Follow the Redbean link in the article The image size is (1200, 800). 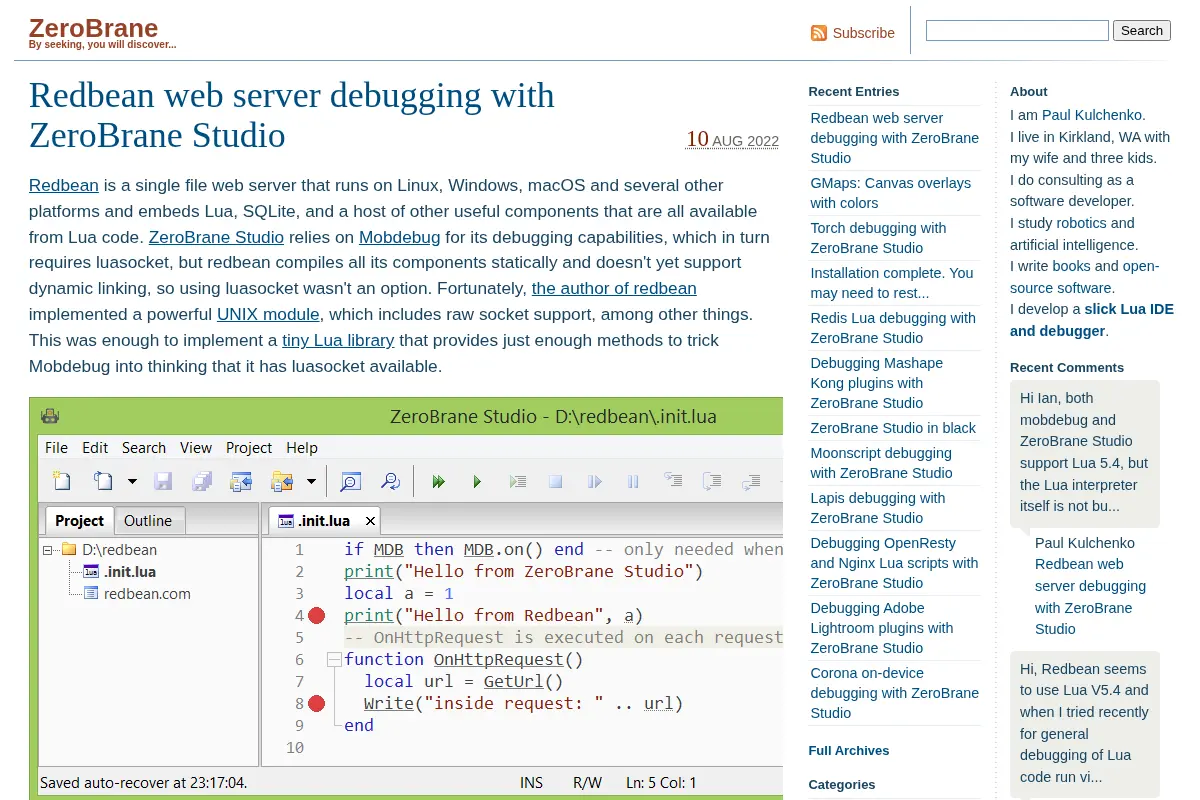(x=64, y=185)
